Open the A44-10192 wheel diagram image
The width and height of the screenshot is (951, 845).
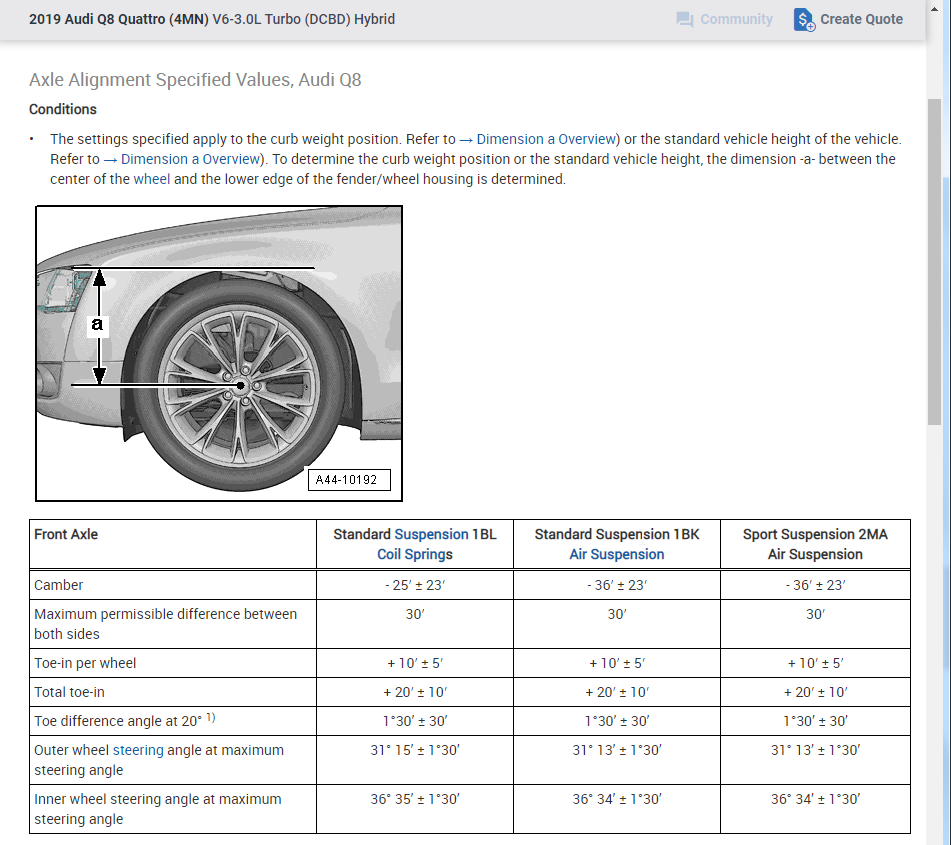tap(219, 352)
